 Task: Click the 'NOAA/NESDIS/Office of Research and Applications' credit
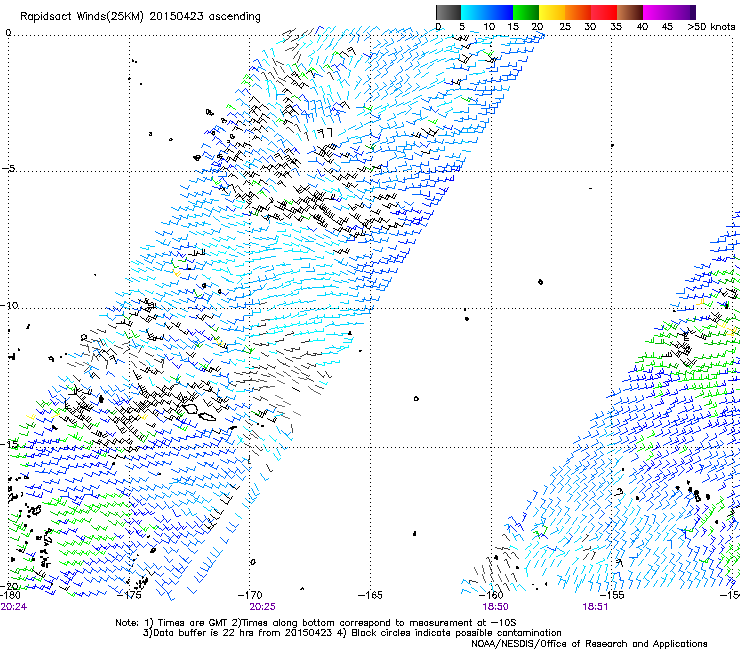point(589,644)
